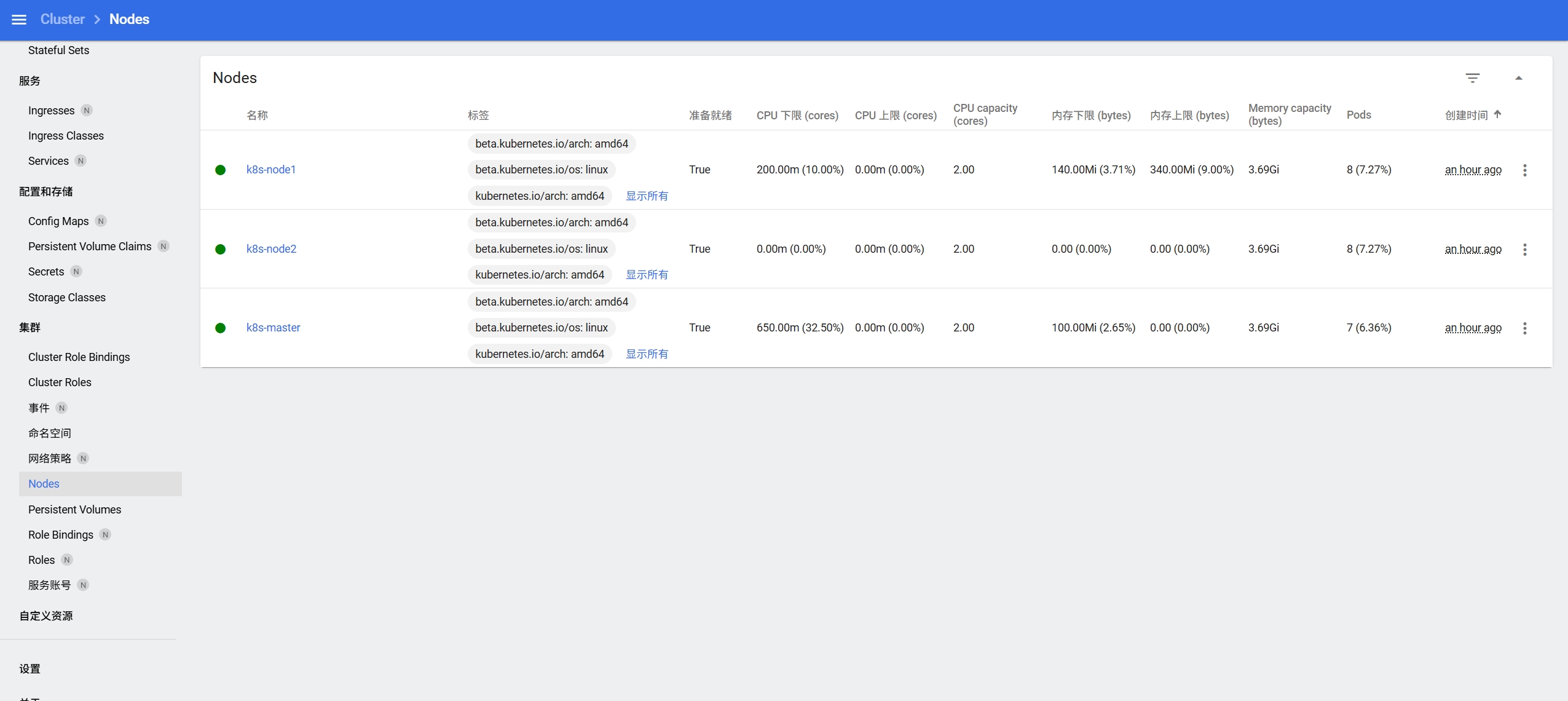
Task: Click the beta.kubernetes.io/os: linux chip for k8s-node2
Action: tap(541, 249)
